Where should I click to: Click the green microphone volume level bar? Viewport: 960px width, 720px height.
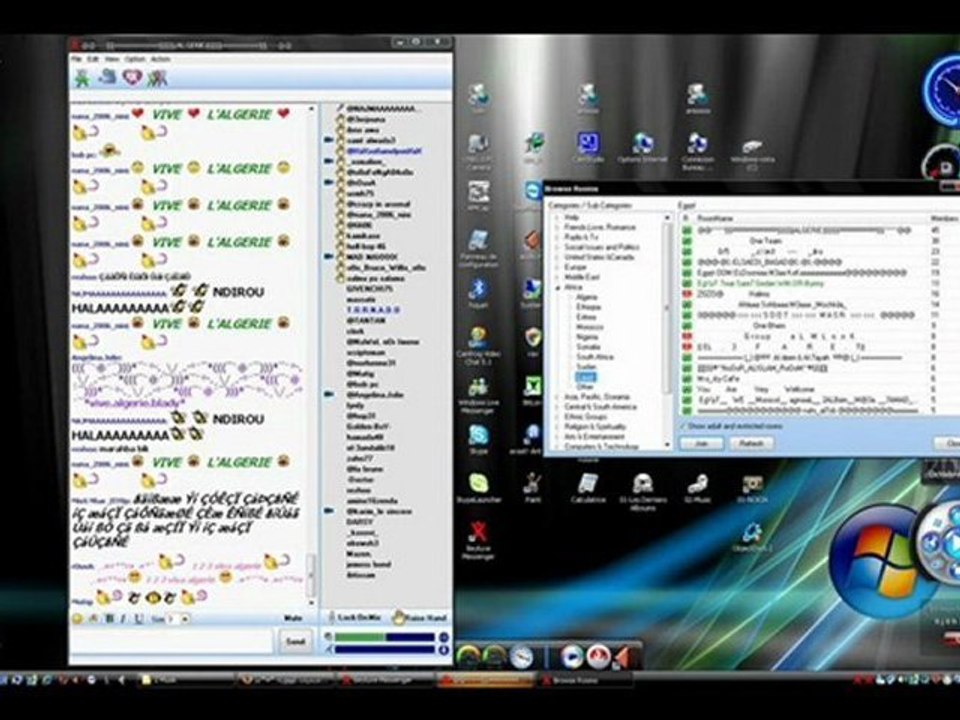(x=360, y=636)
